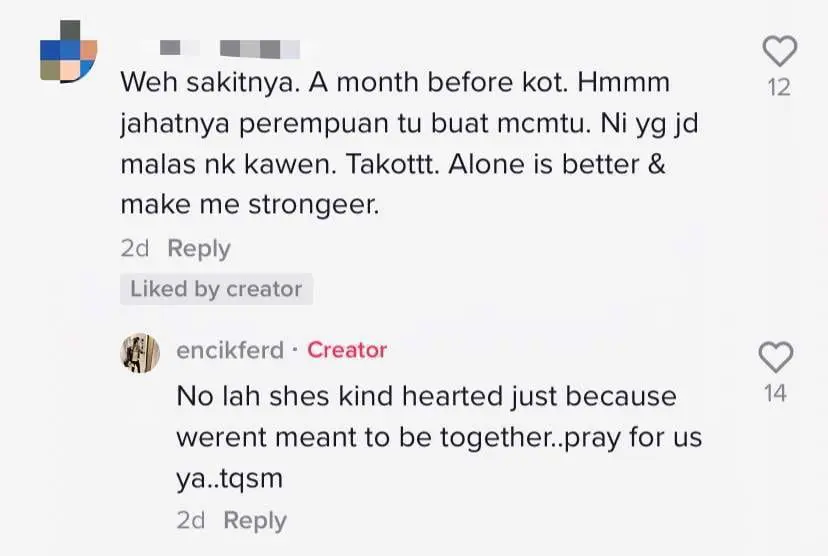This screenshot has height=556, width=828.
Task: Open encikferd's profile avatar
Action: coord(141,351)
